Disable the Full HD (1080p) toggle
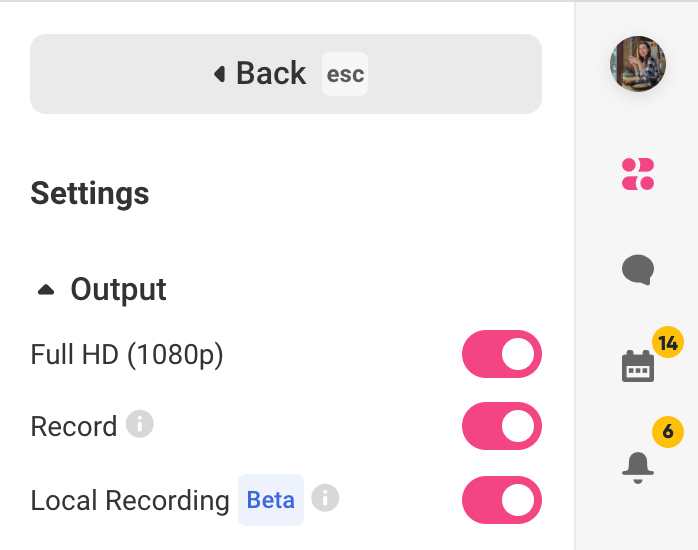 [502, 354]
